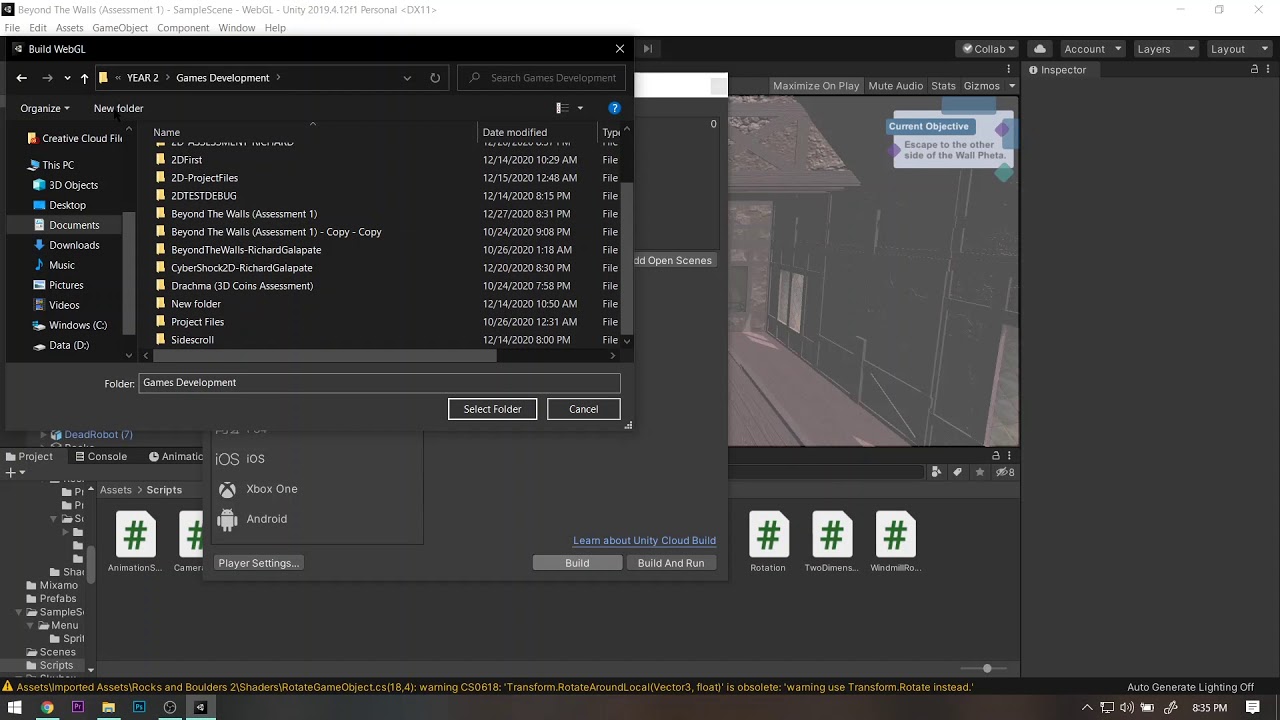Expand the address bar history dropdown
Viewport: 1280px width, 720px height.
[x=407, y=78]
